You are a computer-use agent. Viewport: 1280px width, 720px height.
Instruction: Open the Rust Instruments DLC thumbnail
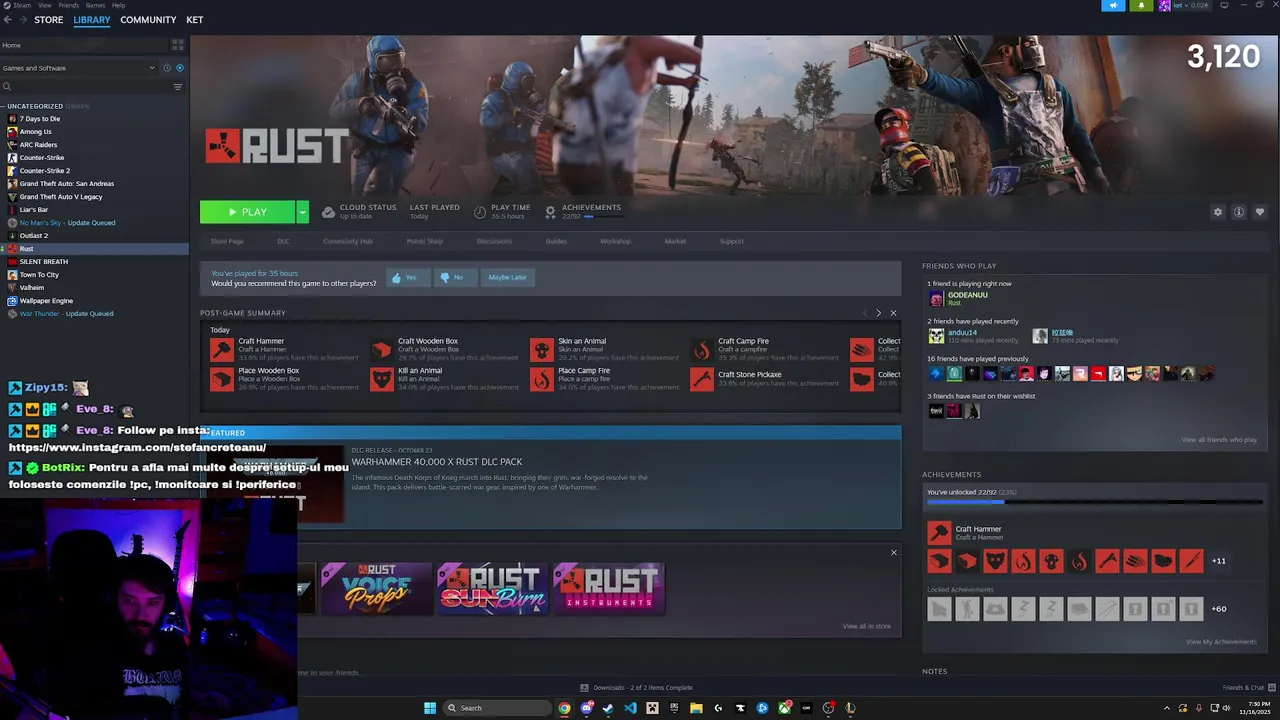point(608,588)
